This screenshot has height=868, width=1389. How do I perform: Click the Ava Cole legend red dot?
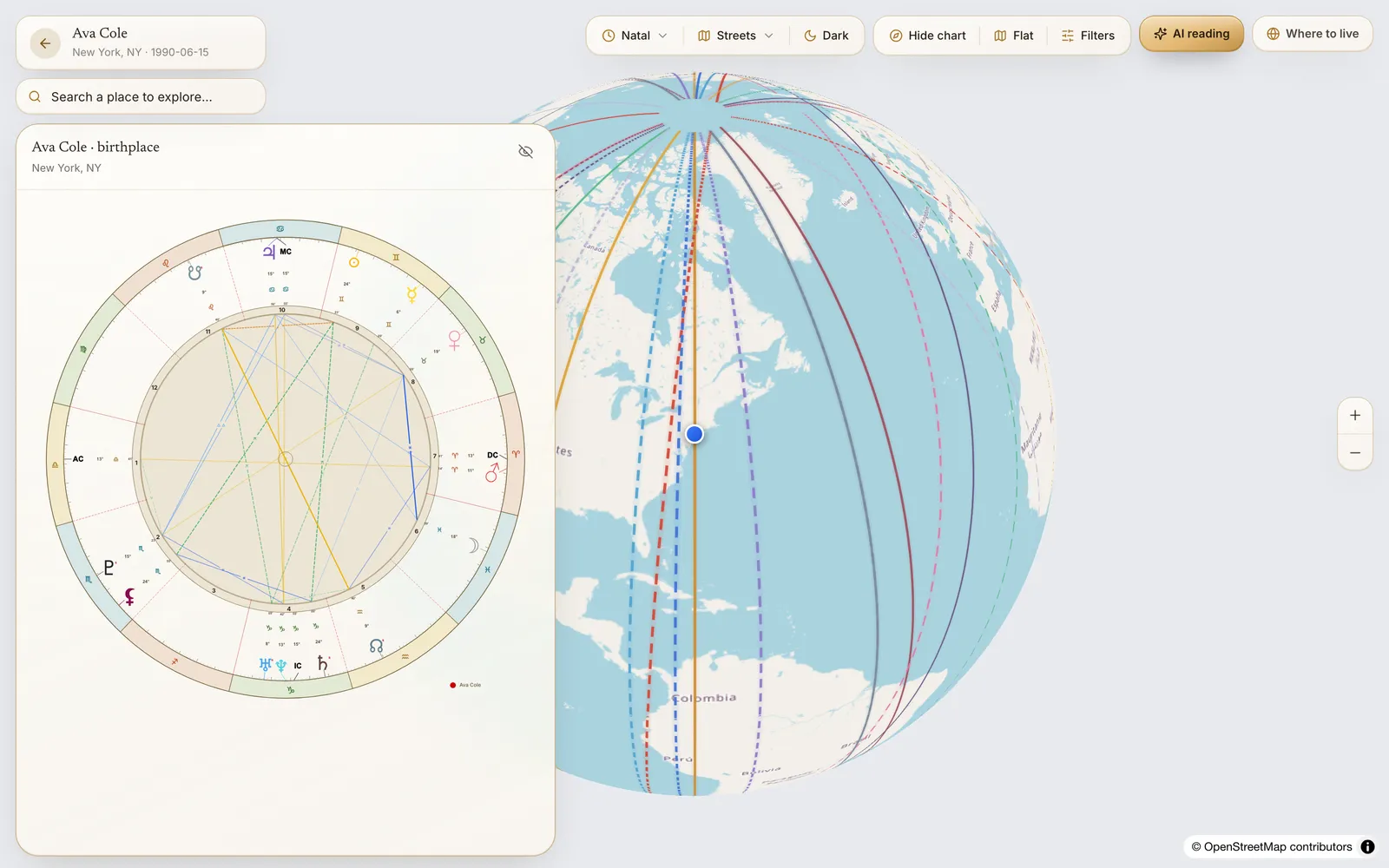(x=452, y=685)
